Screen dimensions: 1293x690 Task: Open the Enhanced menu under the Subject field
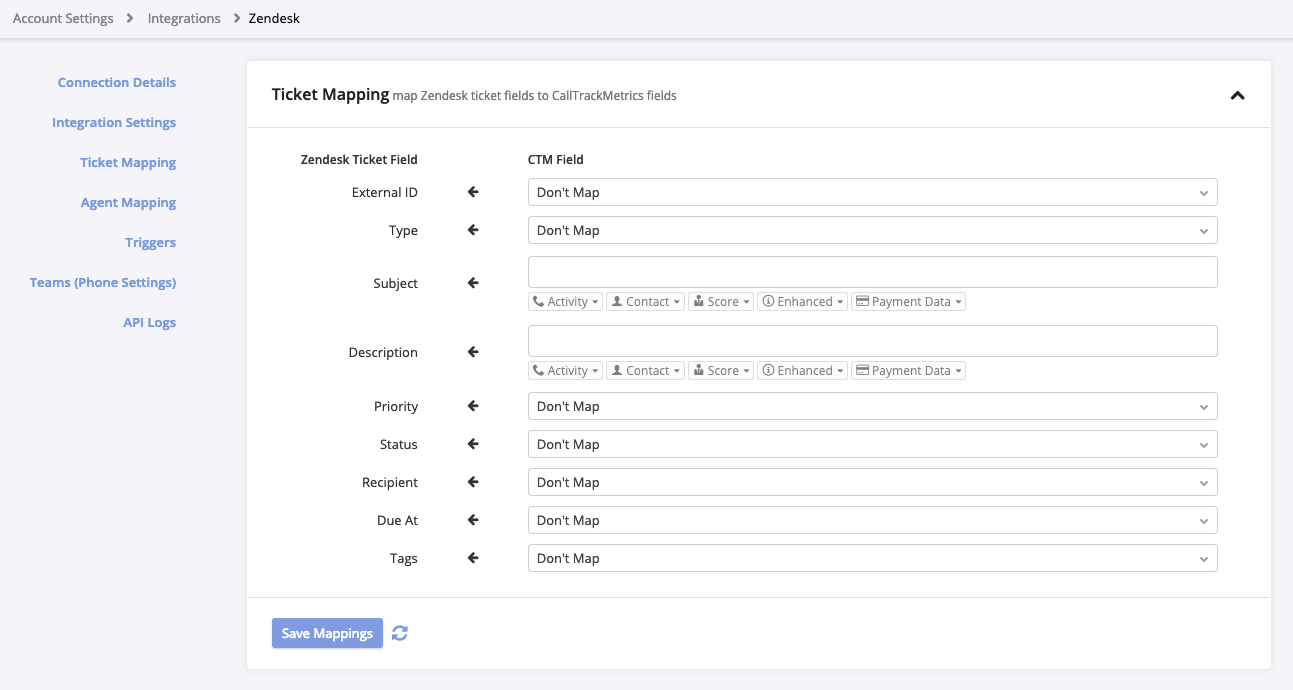[x=803, y=301]
